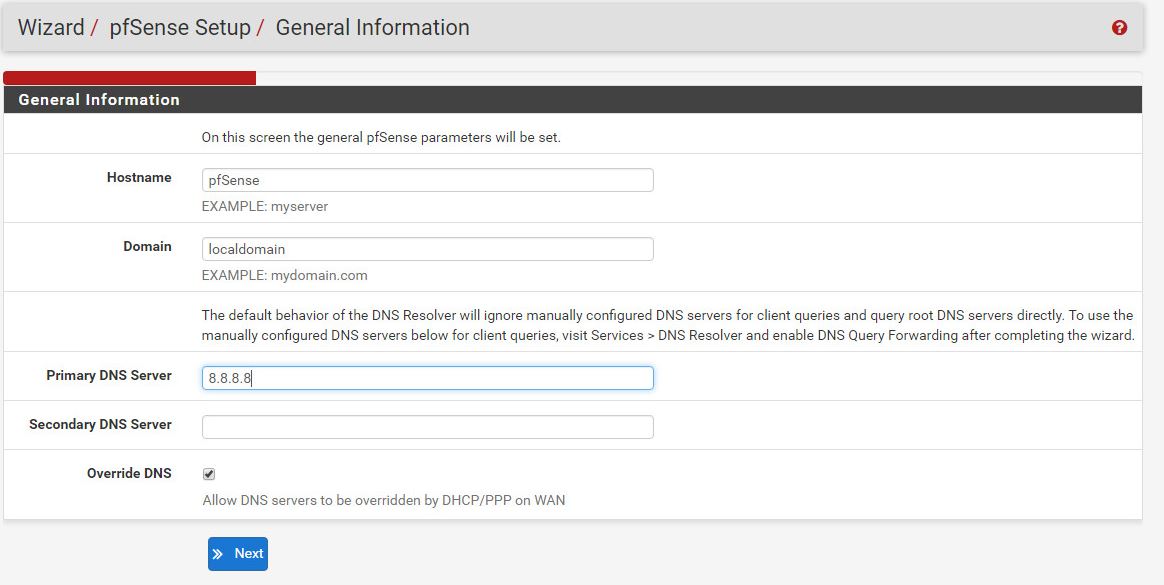1164x585 pixels.
Task: Click the 'Allow DNS servers to be overridden' text
Action: 384,500
